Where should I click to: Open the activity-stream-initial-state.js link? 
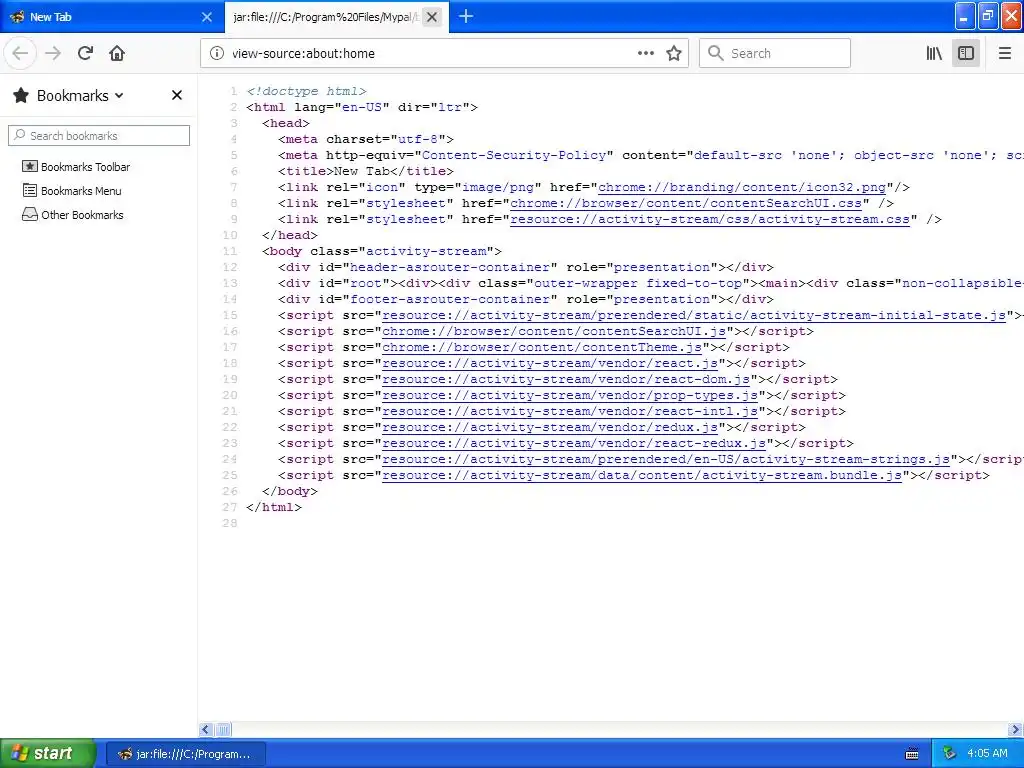point(694,315)
